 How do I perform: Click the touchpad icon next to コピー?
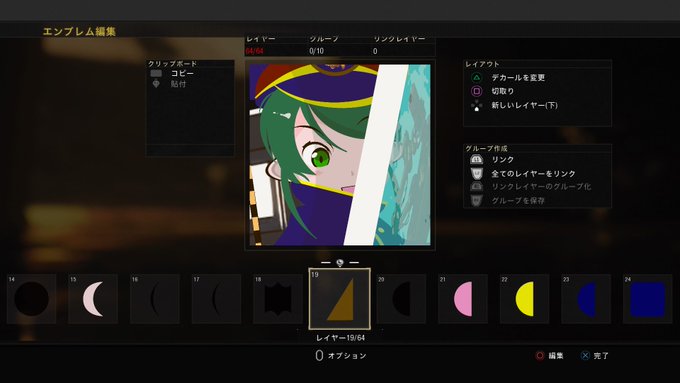point(156,73)
